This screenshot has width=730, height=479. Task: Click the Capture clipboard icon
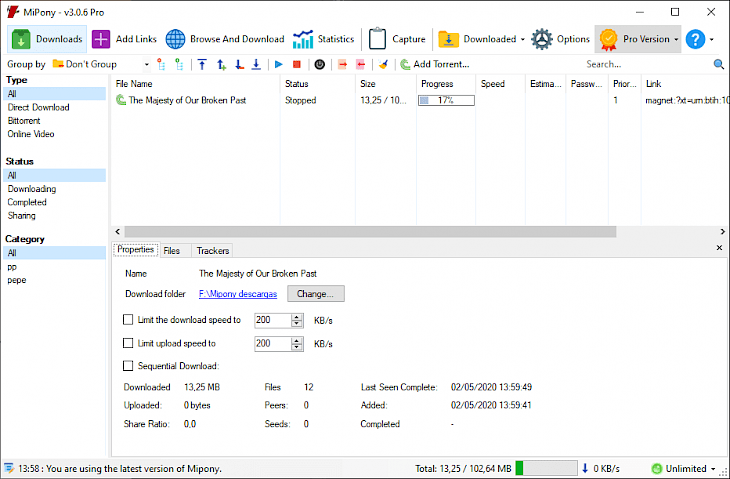coord(377,39)
